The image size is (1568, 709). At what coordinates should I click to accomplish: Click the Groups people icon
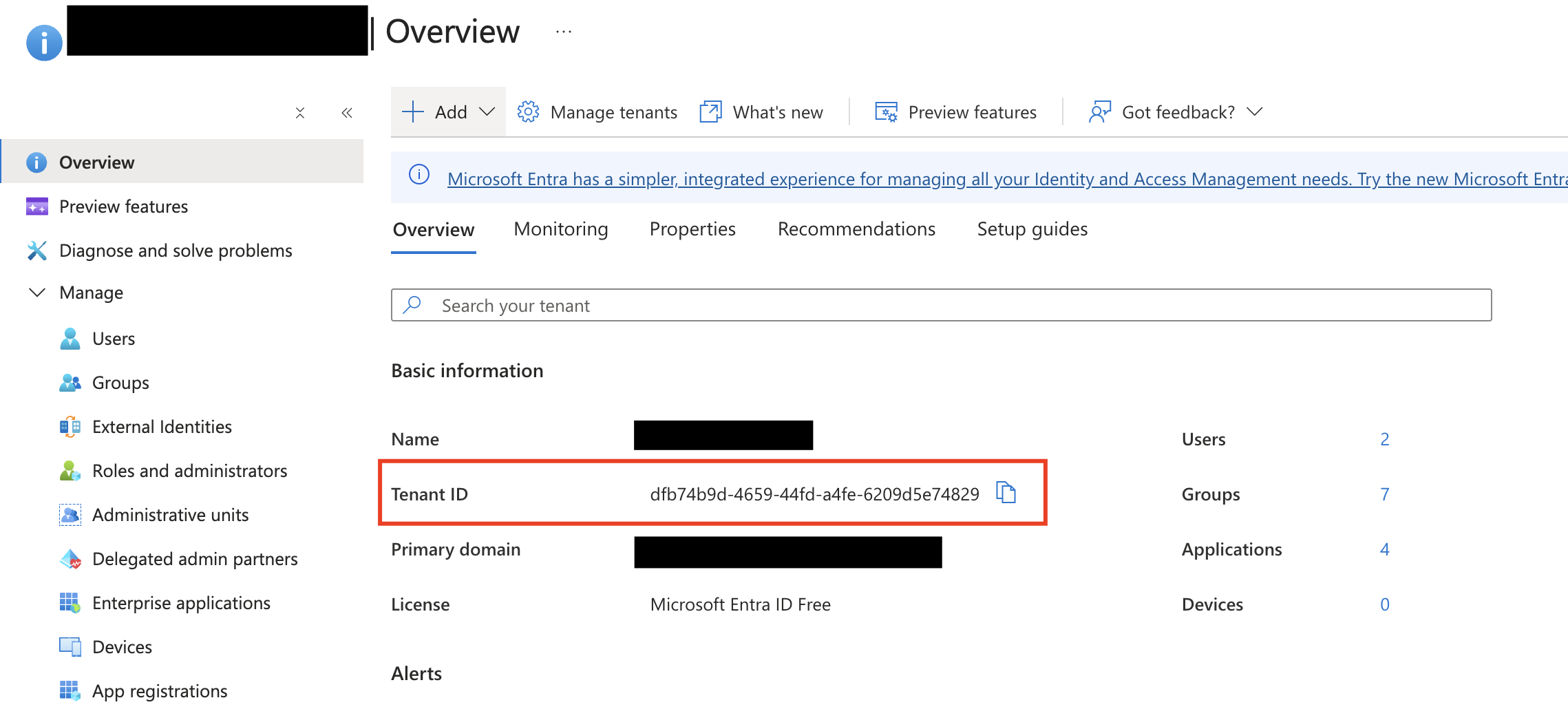70,383
